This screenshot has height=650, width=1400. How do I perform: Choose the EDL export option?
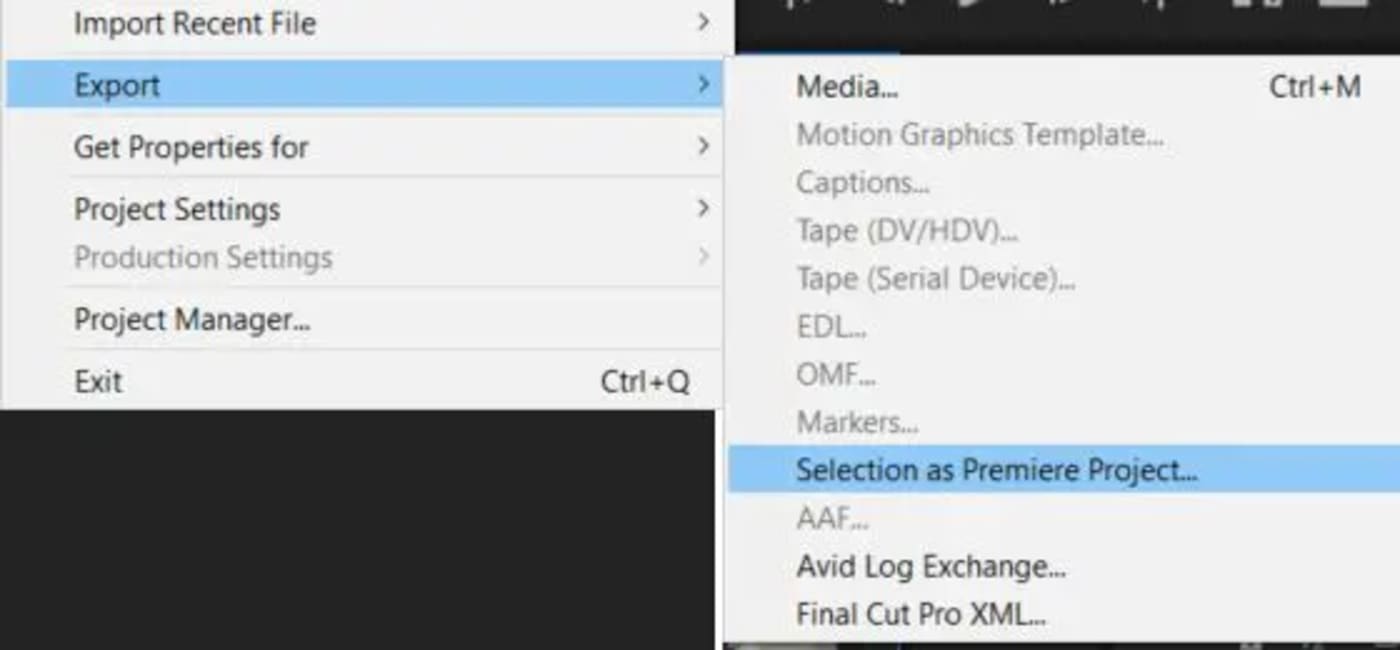pos(831,326)
